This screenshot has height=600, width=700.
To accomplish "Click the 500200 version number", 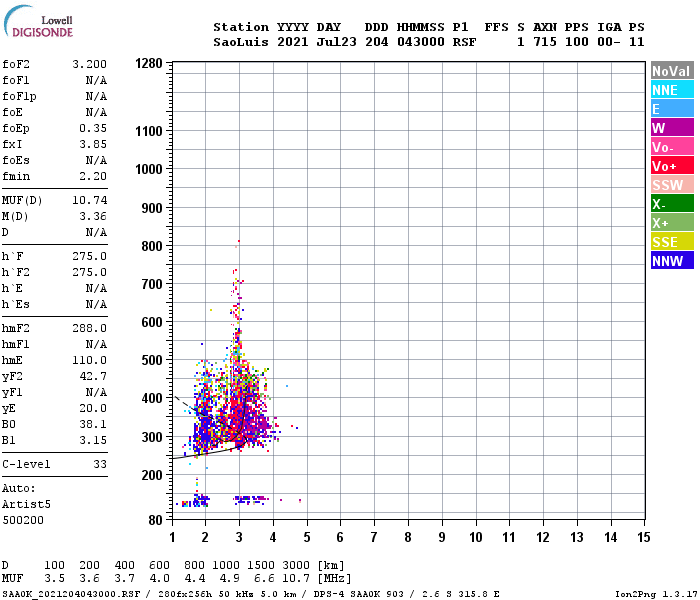I will point(23,521).
